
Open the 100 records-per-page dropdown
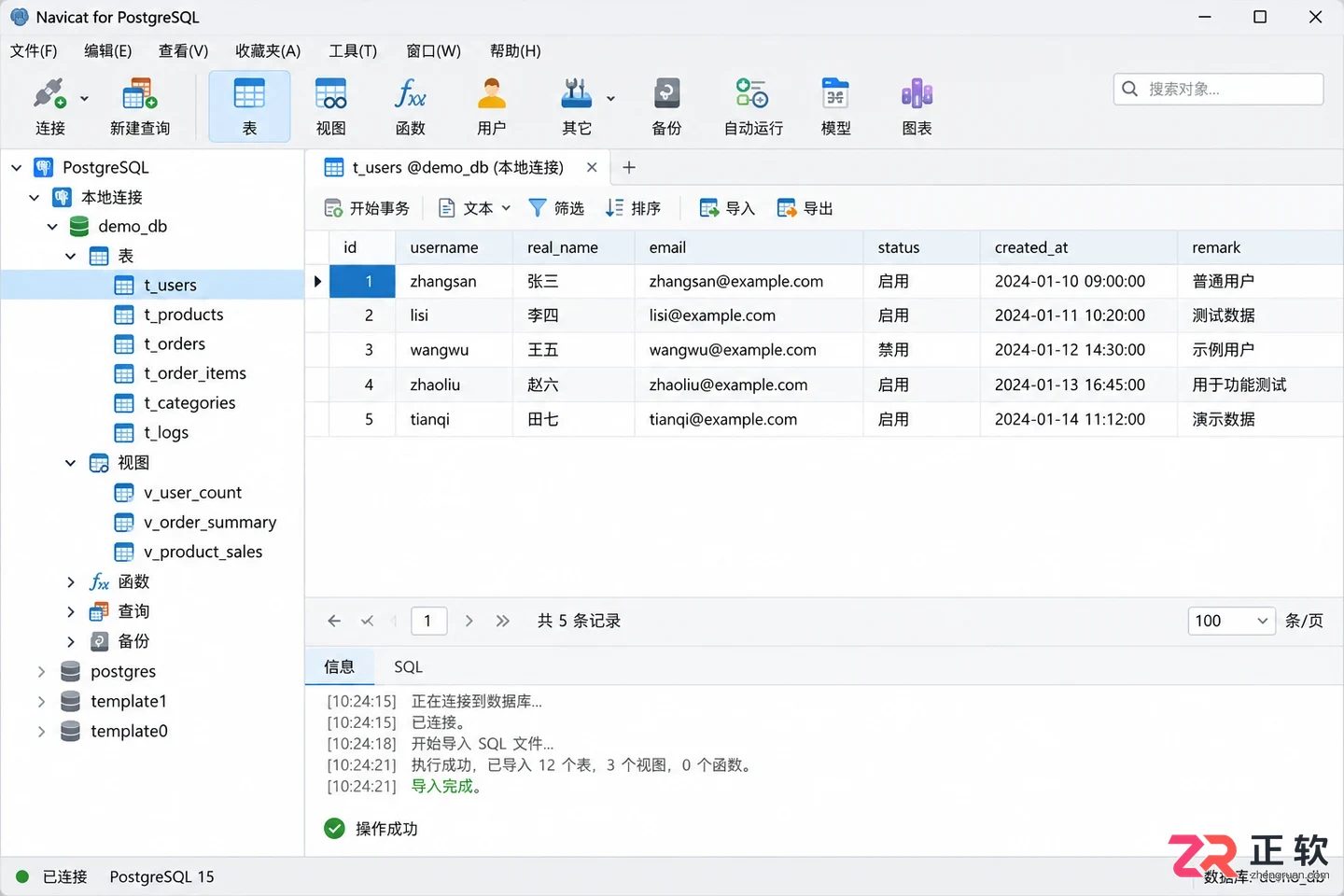pyautogui.click(x=1231, y=621)
